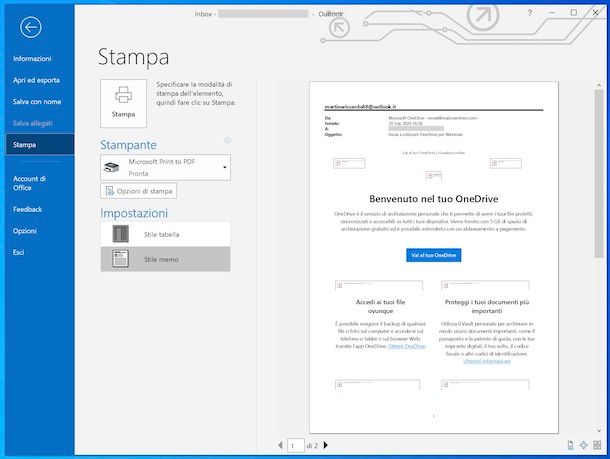This screenshot has height=459, width=610.
Task: Select the Stampa tab in sidebar
Action: 39,145
